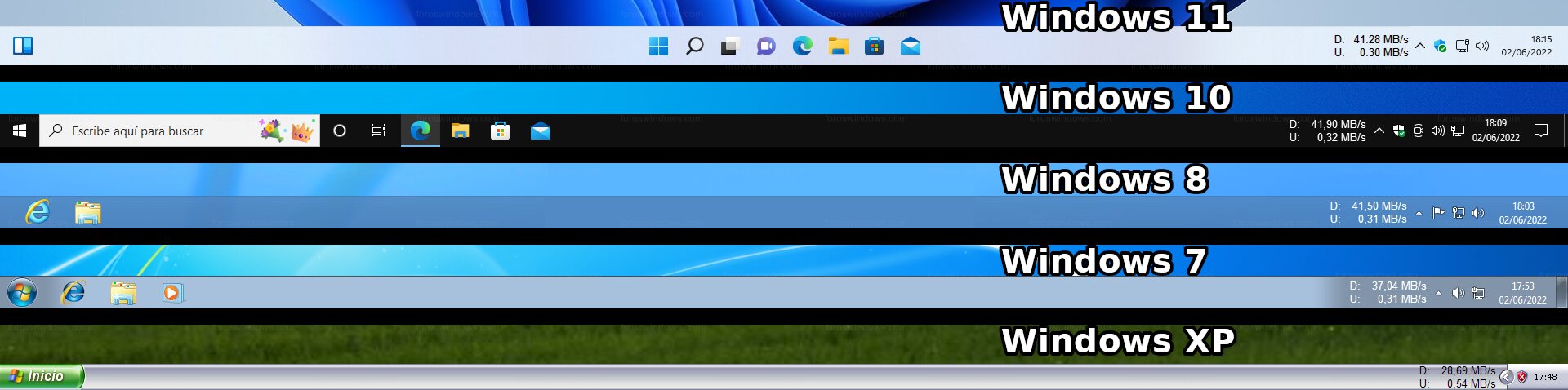Open Security Center red shield on XP
1568x390 pixels.
click(x=1521, y=377)
